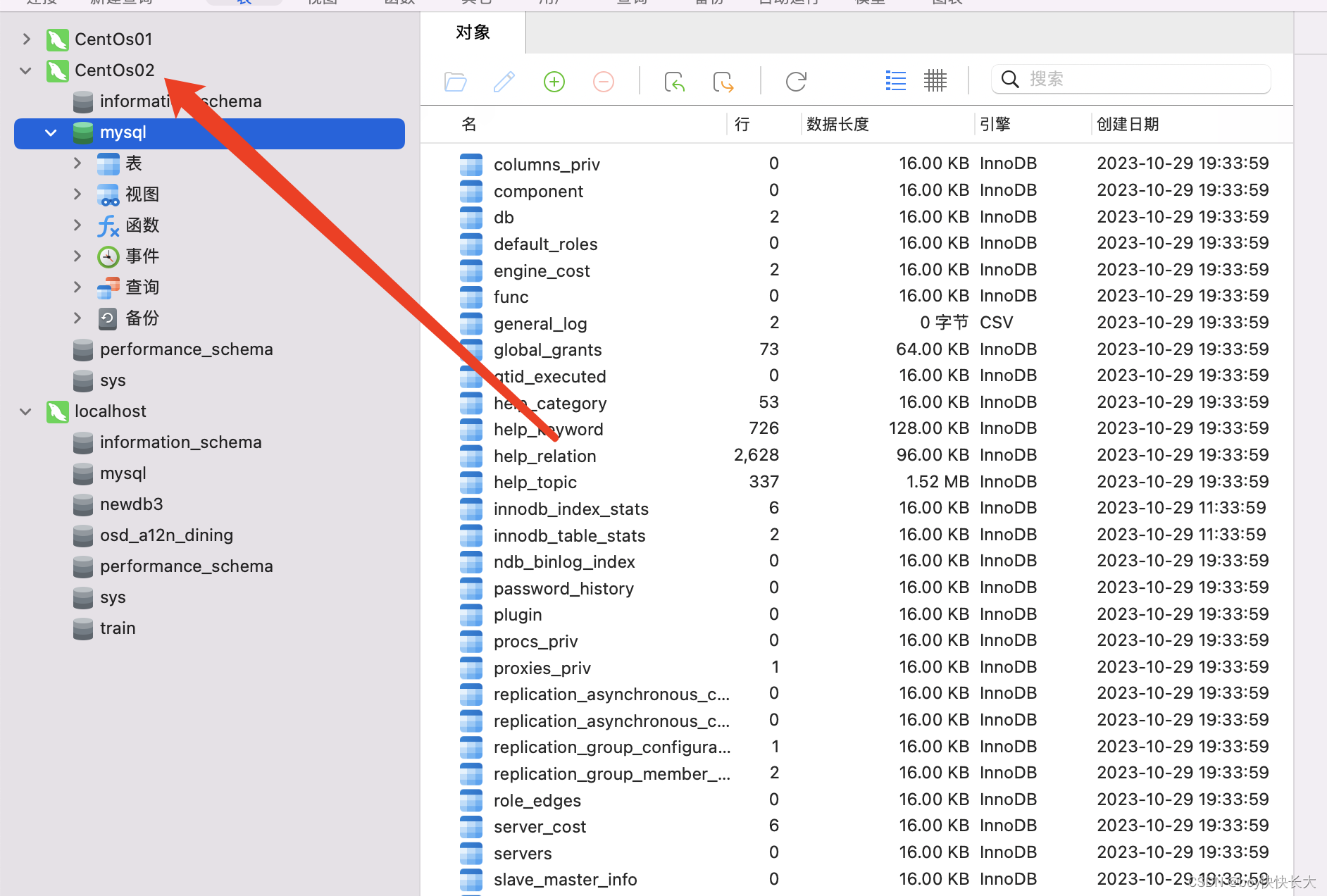Select the 对象 tab
Image resolution: width=1327 pixels, height=896 pixels.
coord(473,32)
